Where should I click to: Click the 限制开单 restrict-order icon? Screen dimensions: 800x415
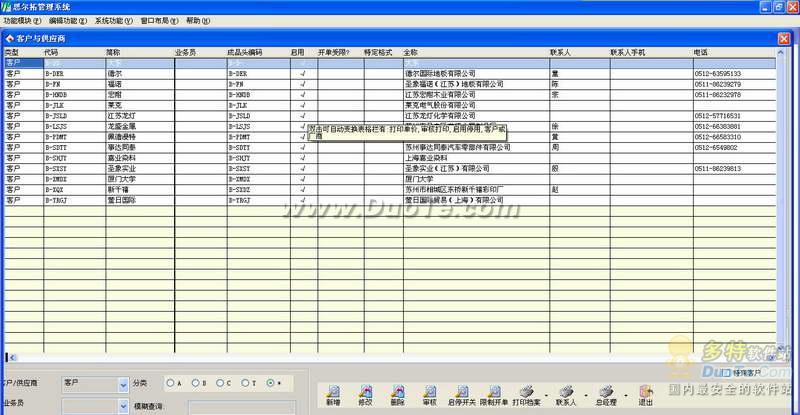[495, 395]
